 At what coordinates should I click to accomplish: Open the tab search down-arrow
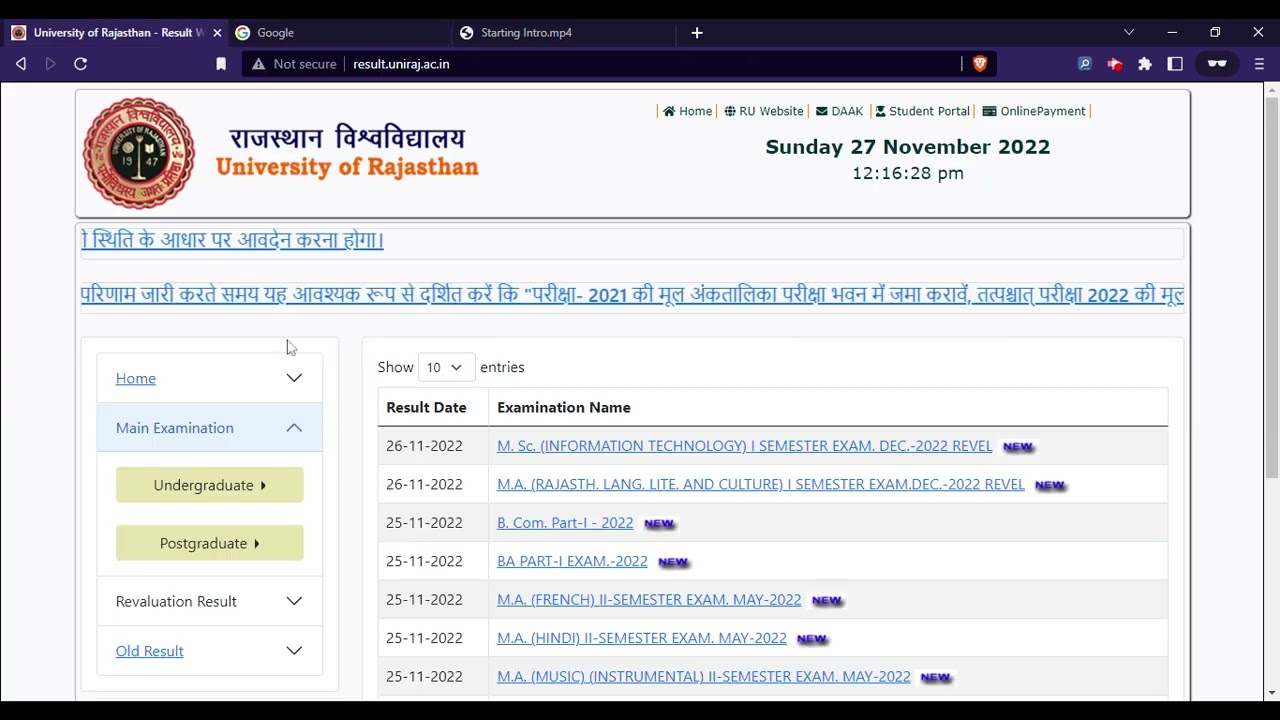point(1129,33)
